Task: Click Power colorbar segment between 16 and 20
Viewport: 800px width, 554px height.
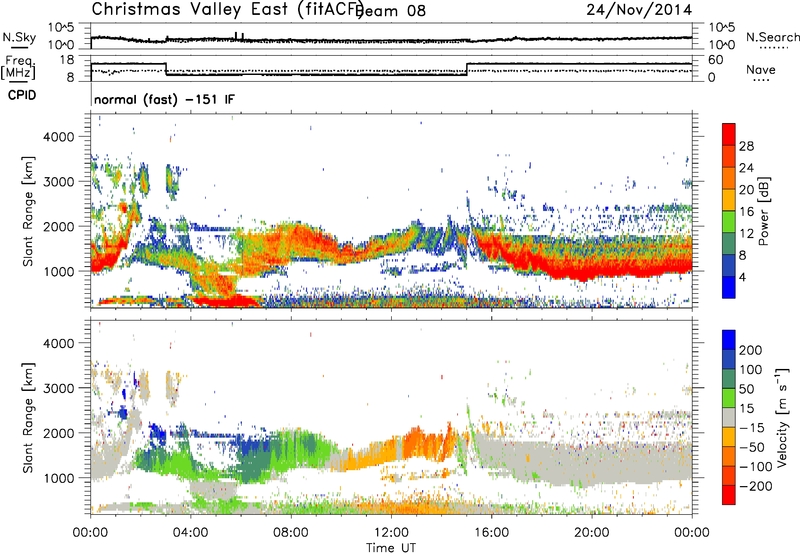Action: (729, 200)
